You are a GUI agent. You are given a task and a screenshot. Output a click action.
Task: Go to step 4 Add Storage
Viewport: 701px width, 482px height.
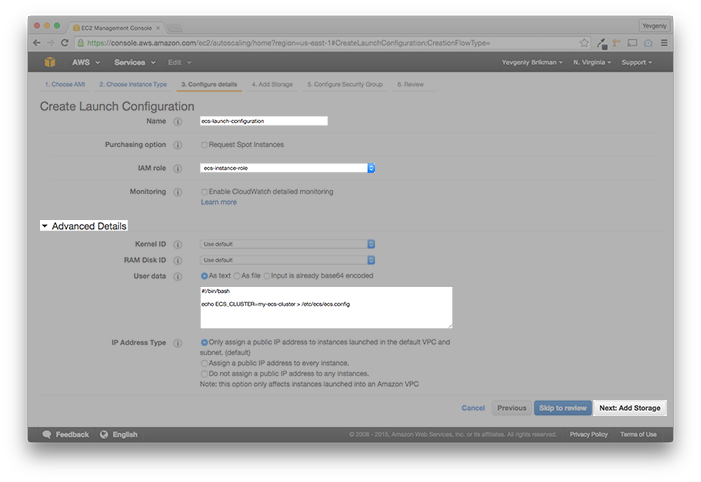[x=272, y=85]
